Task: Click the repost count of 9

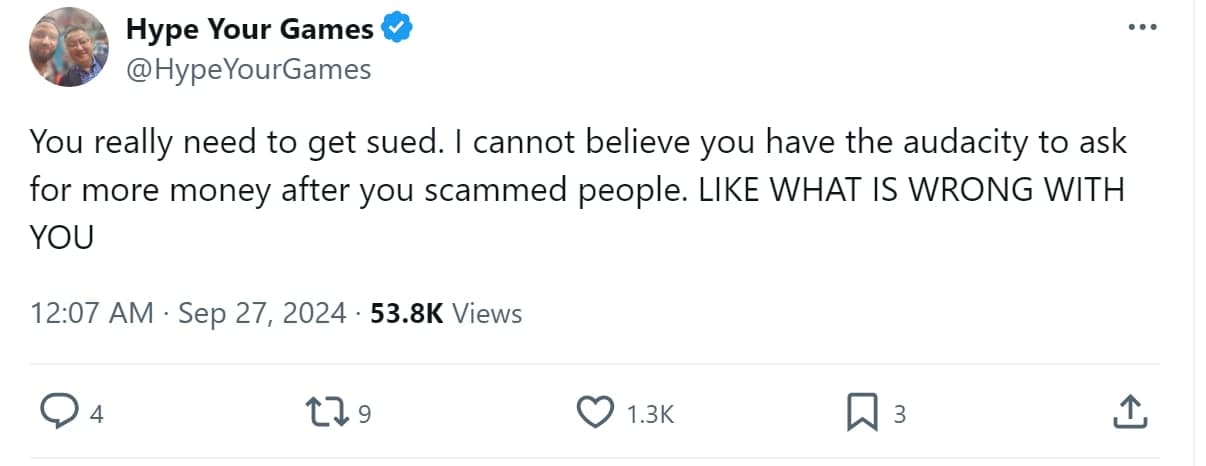Action: point(364,413)
